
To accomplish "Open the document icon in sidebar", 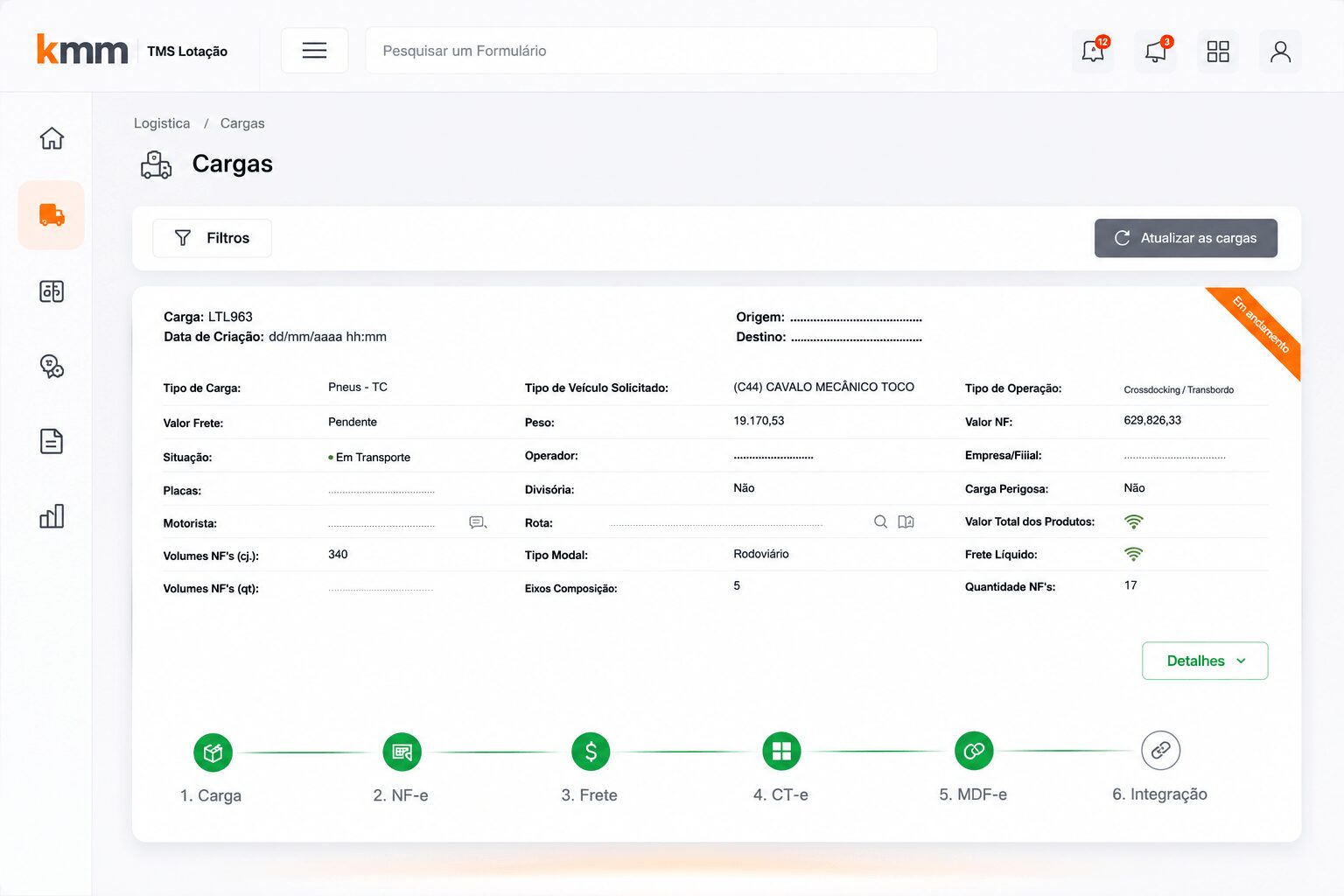I will pos(52,441).
